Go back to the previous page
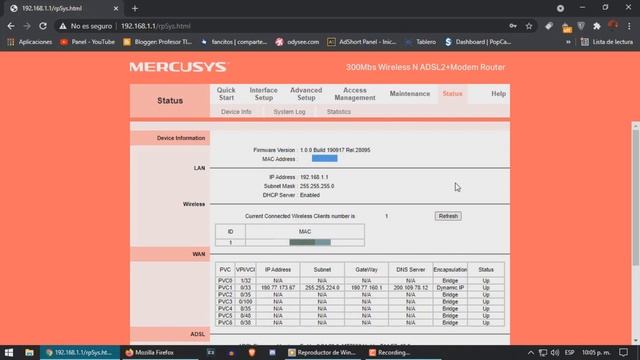Viewport: 640px width, 360px height. tap(11, 26)
